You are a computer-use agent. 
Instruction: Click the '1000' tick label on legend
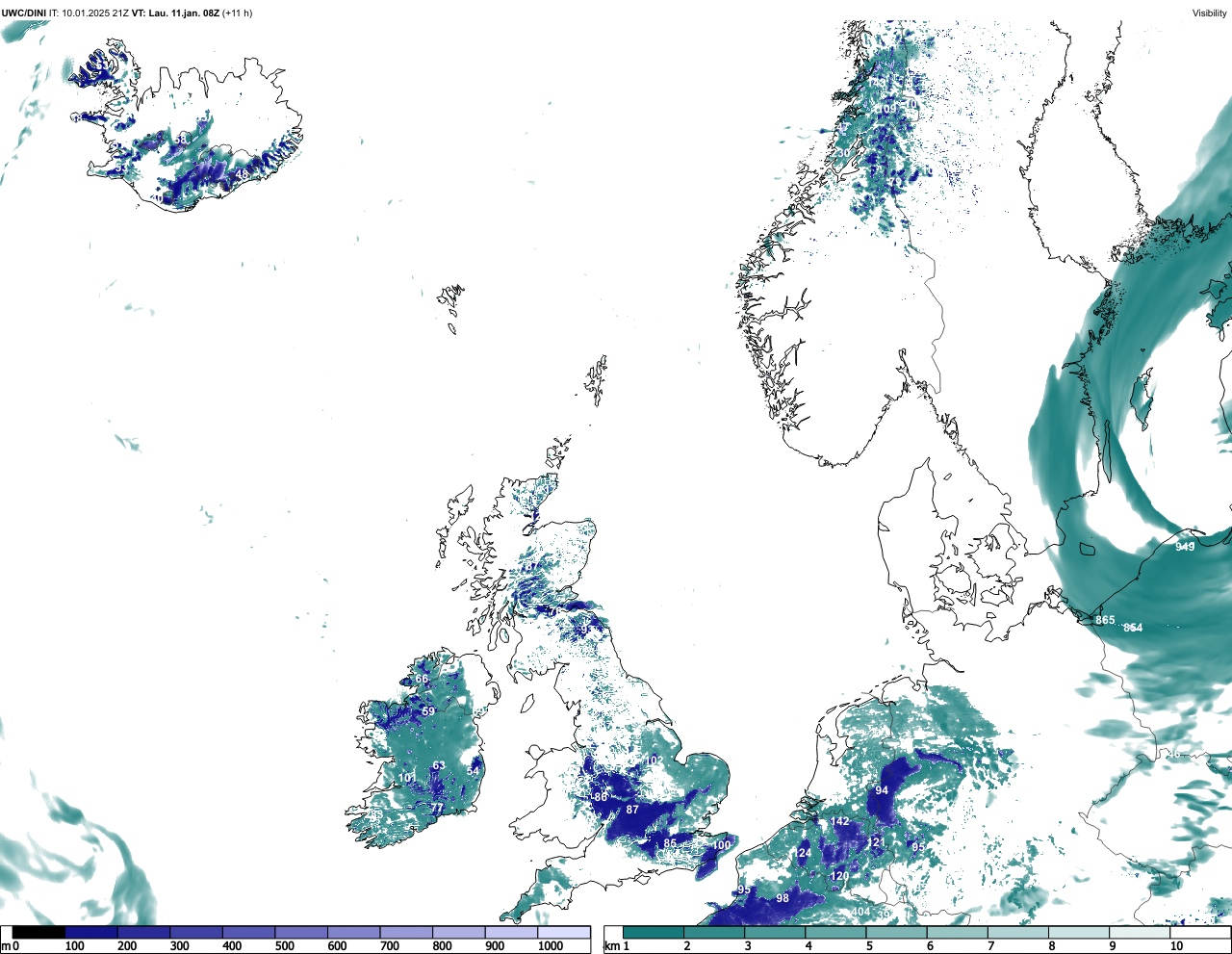point(551,946)
